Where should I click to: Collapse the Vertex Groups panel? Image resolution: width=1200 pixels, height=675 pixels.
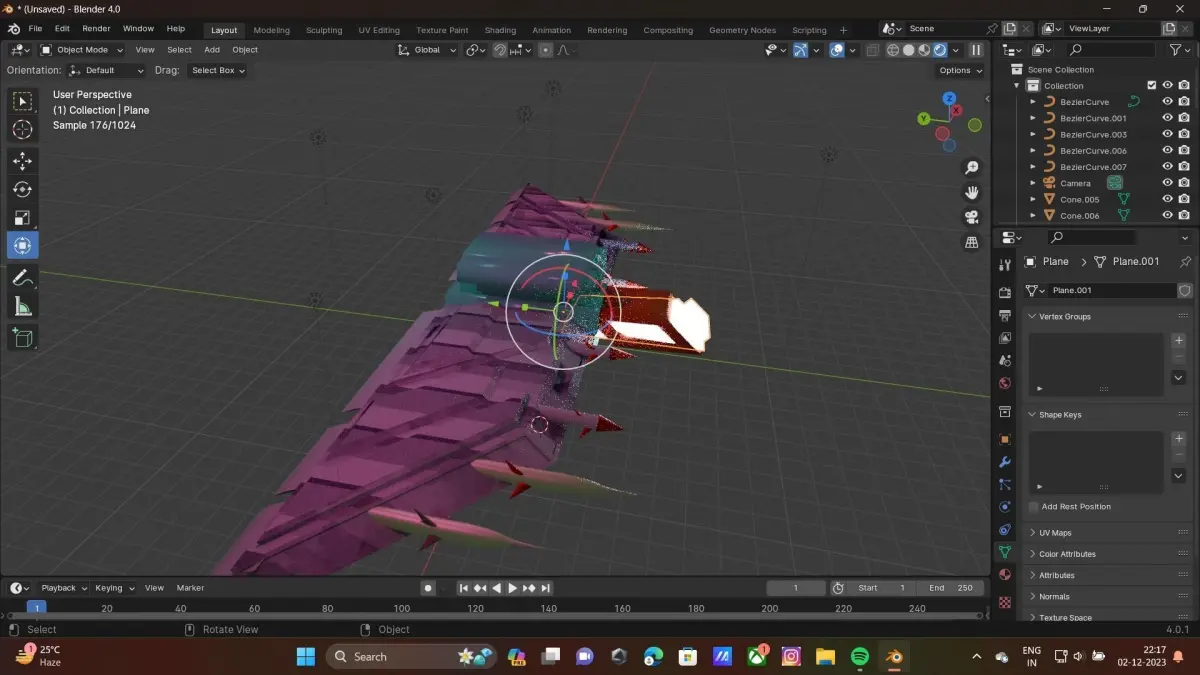(1065, 316)
